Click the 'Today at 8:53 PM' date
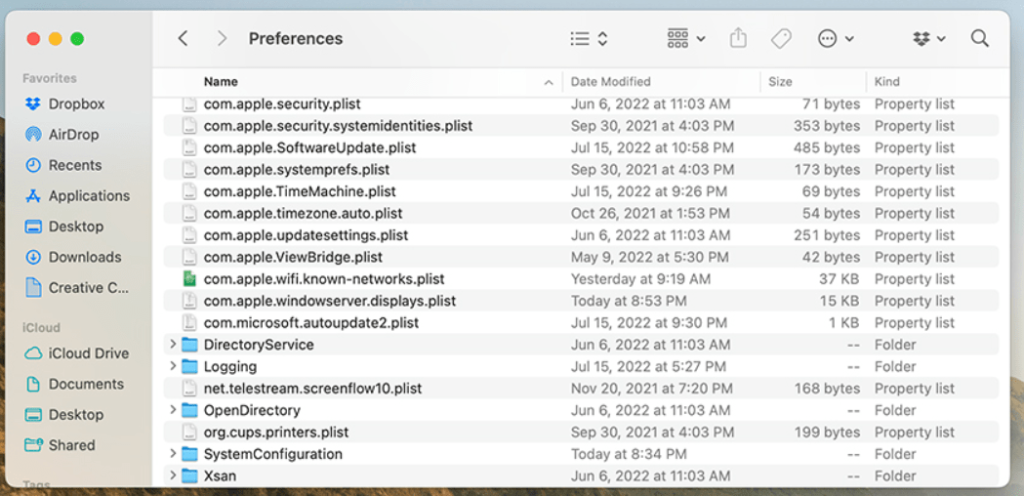Viewport: 1024px width, 496px height. pyautogui.click(x=629, y=301)
